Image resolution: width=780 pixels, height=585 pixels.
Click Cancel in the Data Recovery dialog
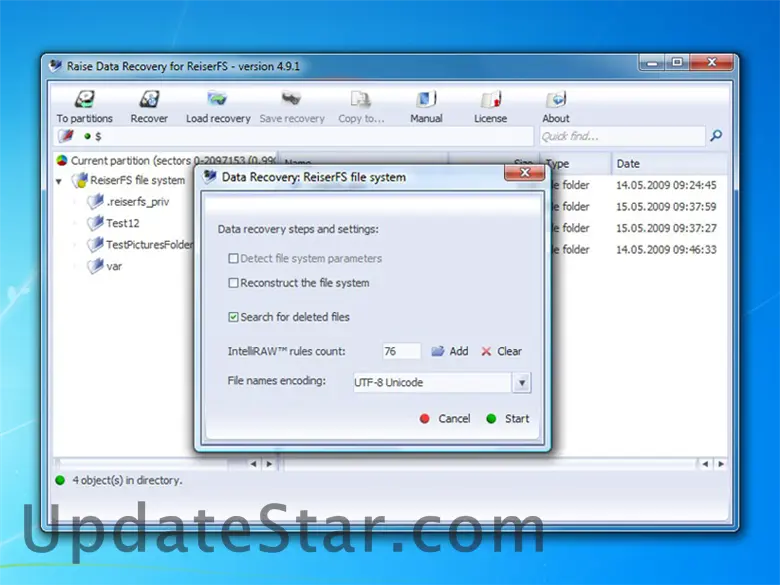pos(445,418)
